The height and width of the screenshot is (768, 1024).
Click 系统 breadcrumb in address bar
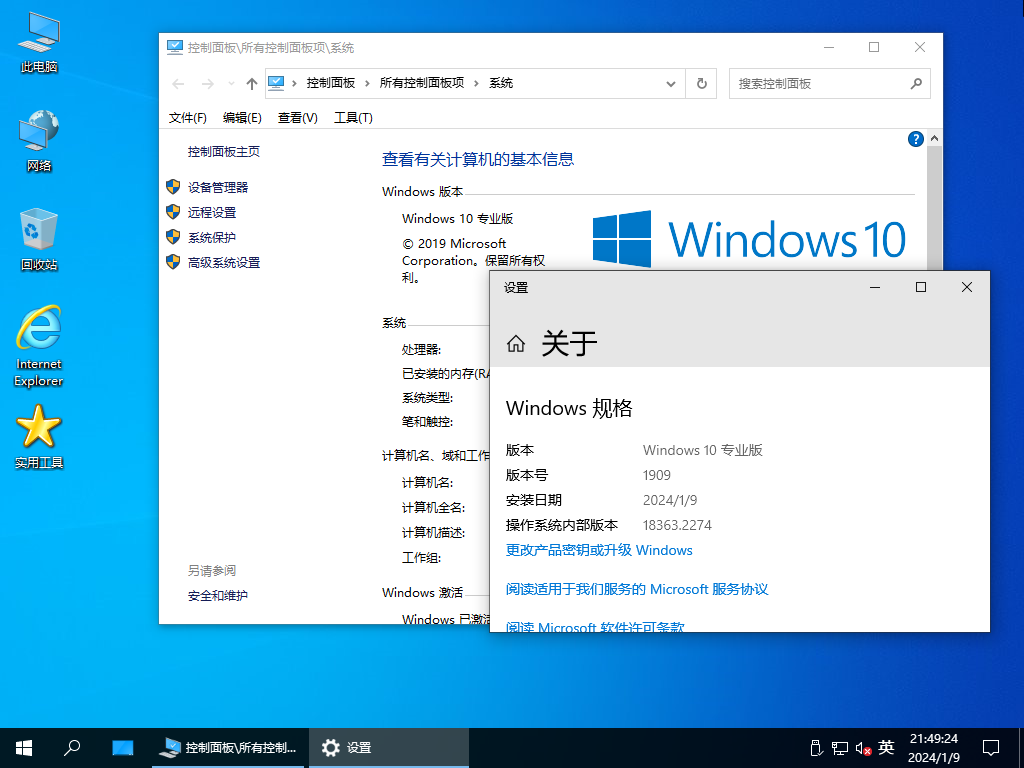(501, 83)
